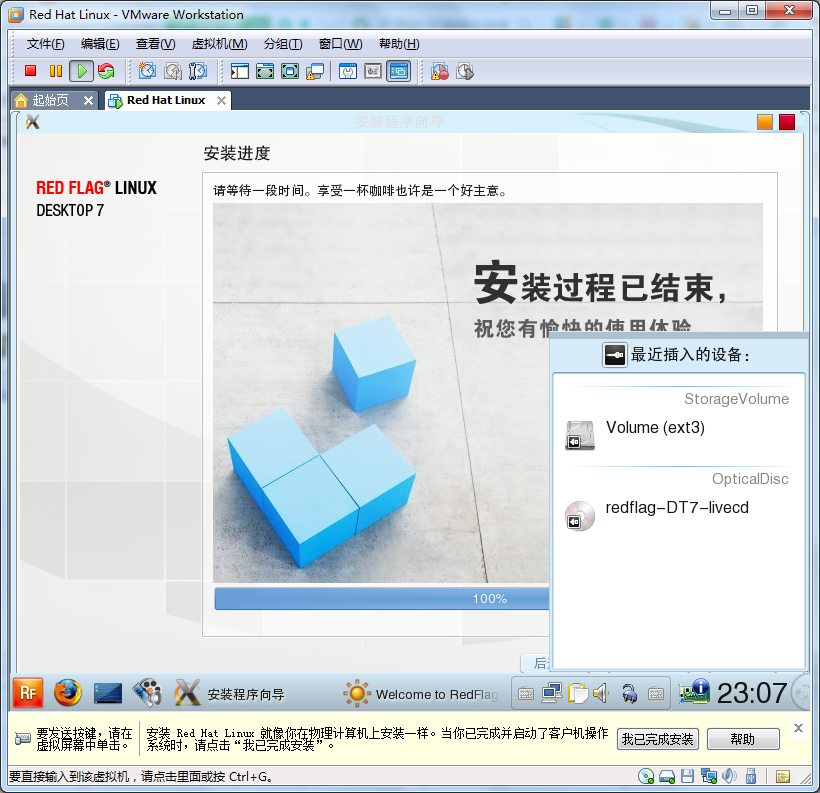
Task: Select redflag-DT7-livecd optical disc
Action: (x=678, y=513)
